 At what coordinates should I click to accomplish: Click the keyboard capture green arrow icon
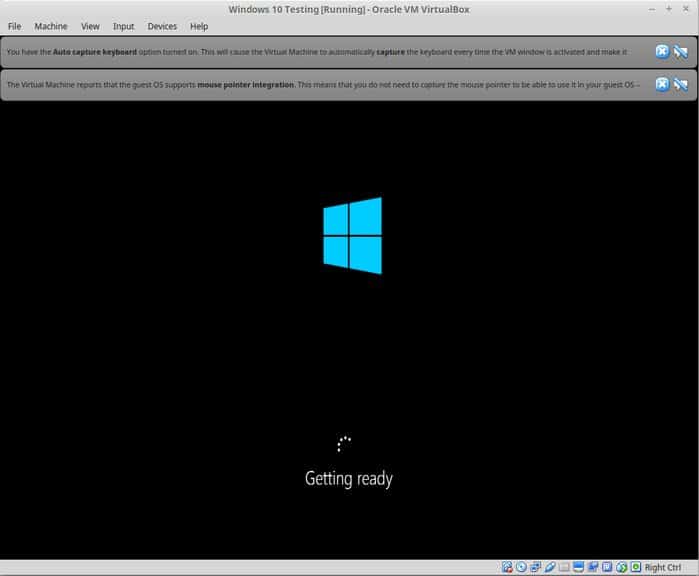click(636, 567)
